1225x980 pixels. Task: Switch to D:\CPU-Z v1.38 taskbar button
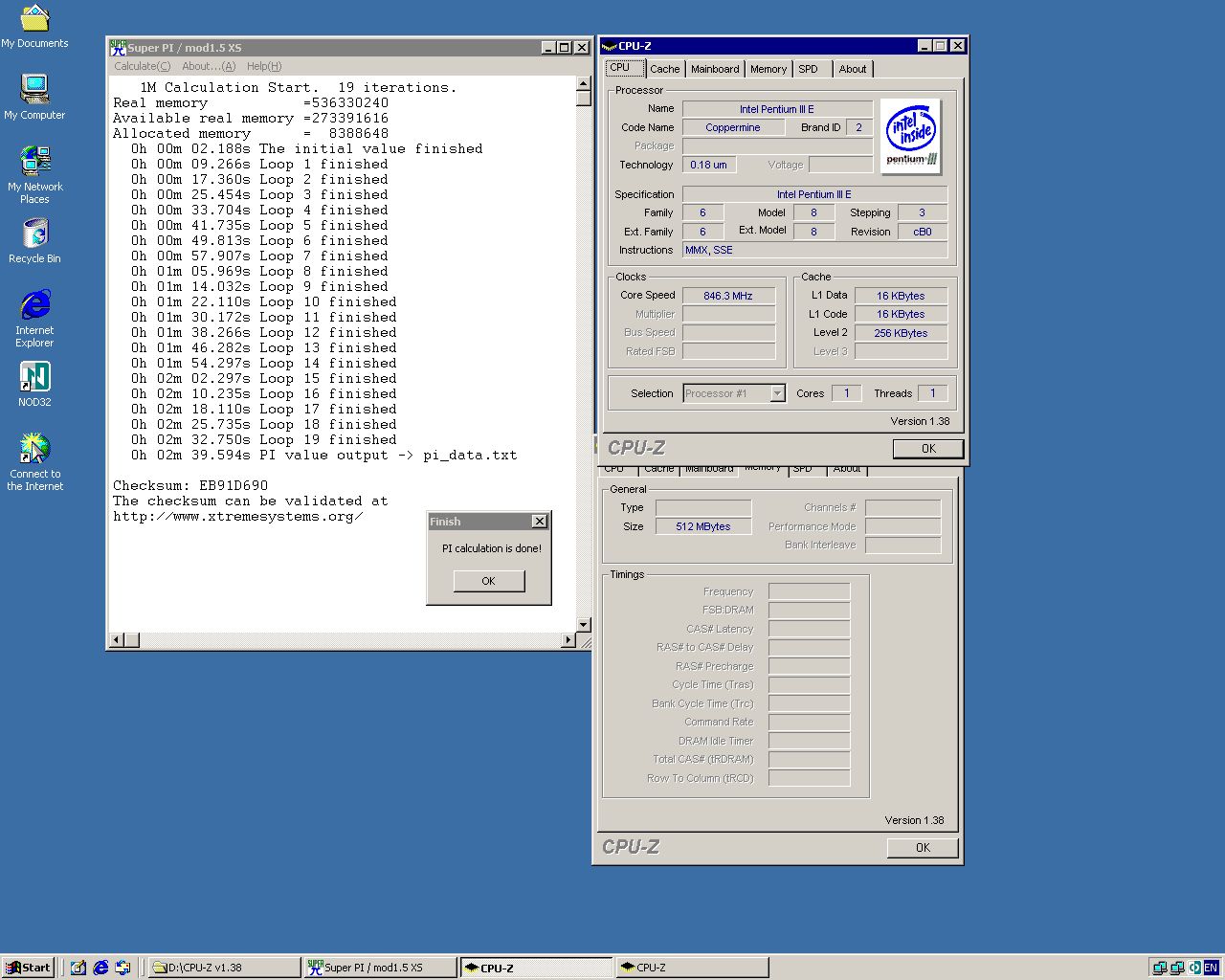(x=225, y=968)
